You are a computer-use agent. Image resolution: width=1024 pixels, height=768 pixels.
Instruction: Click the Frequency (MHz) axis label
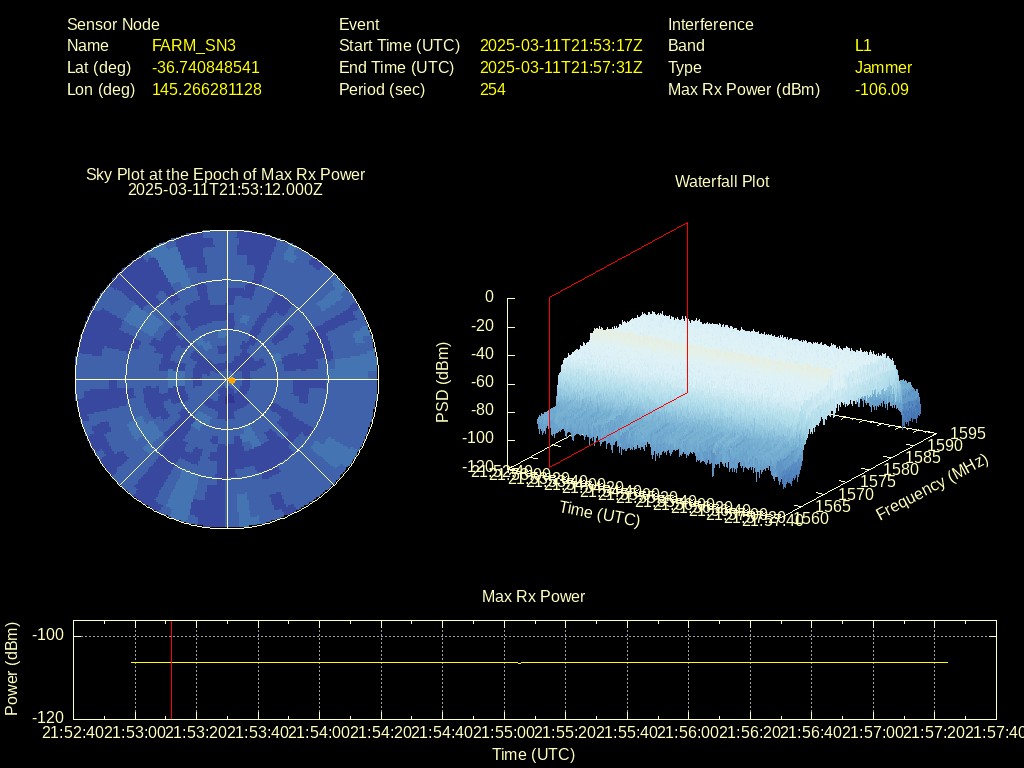coord(932,487)
